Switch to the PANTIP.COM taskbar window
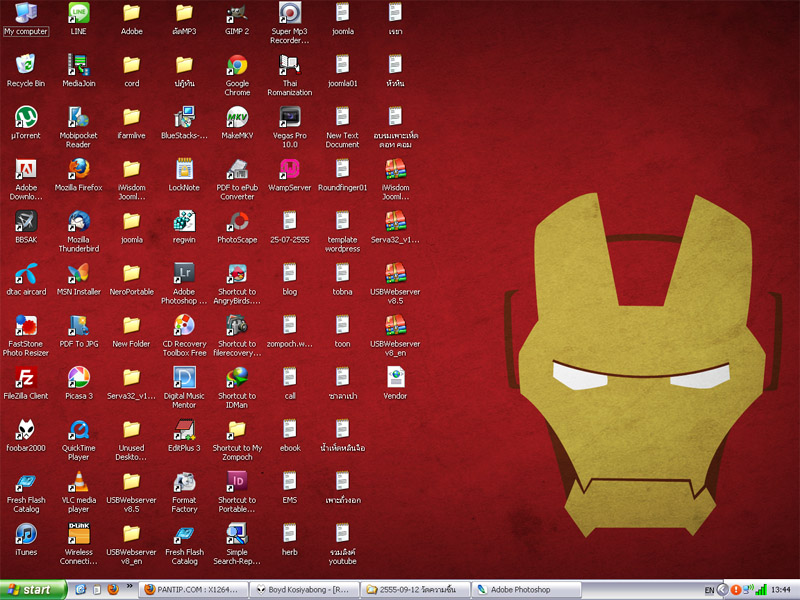The height and width of the screenshot is (600, 800). click(x=194, y=589)
